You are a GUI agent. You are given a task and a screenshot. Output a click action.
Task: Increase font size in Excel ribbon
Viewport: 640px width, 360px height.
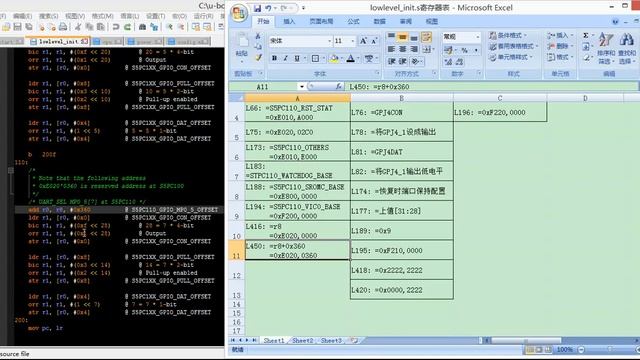363,41
